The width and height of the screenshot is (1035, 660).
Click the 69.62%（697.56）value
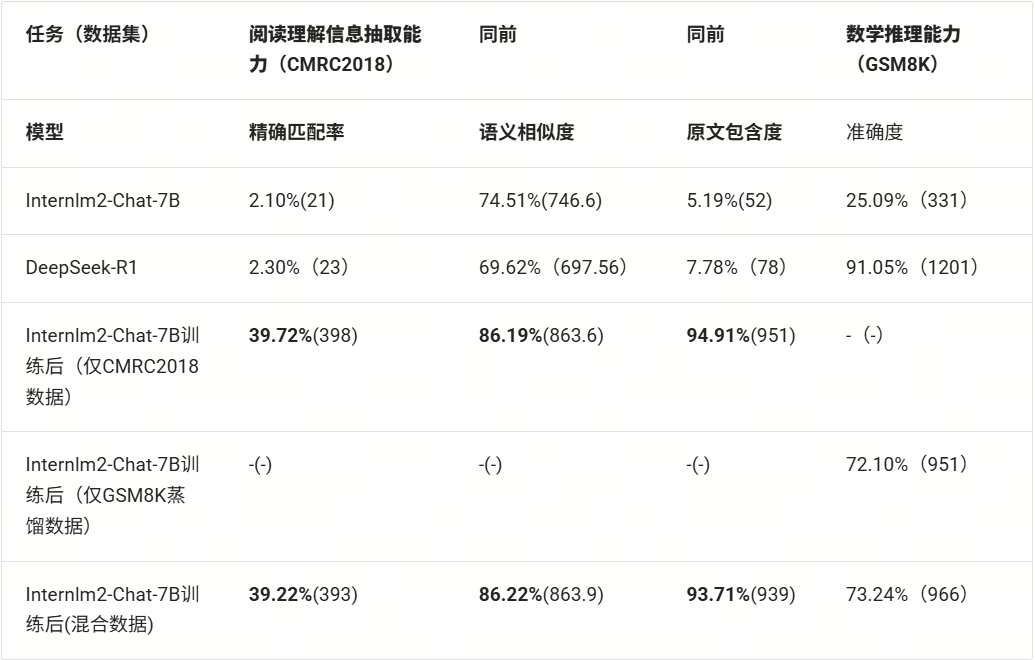553,267
